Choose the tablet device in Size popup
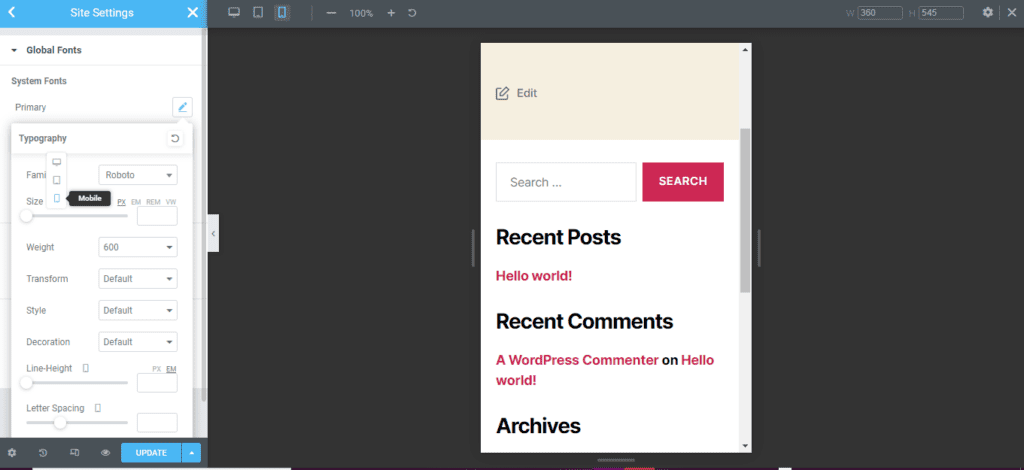This screenshot has width=1024, height=470. (57, 180)
